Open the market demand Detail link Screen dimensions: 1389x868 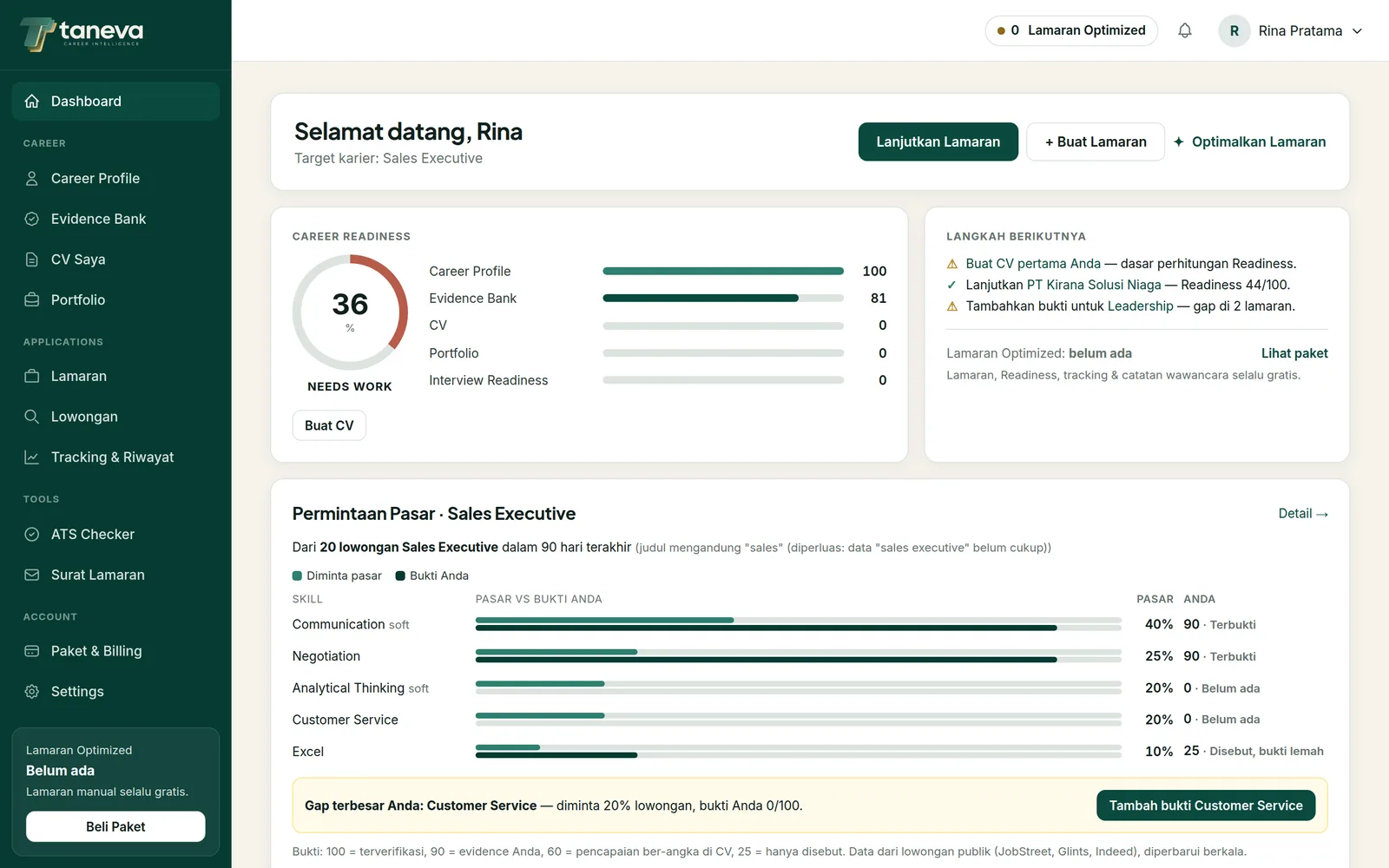[x=1303, y=514]
